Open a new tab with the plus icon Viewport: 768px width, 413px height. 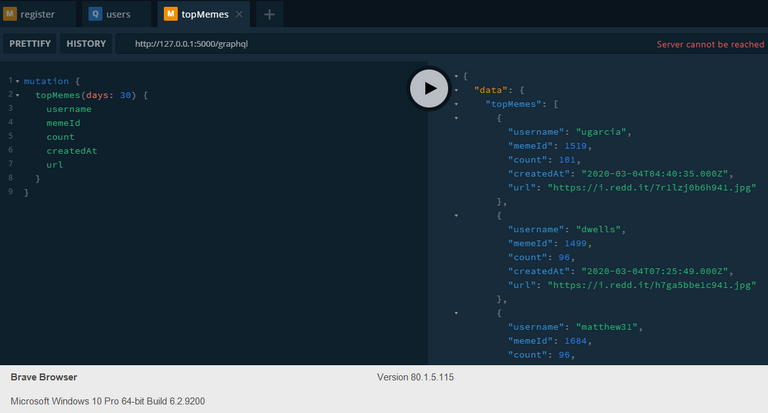pos(269,14)
